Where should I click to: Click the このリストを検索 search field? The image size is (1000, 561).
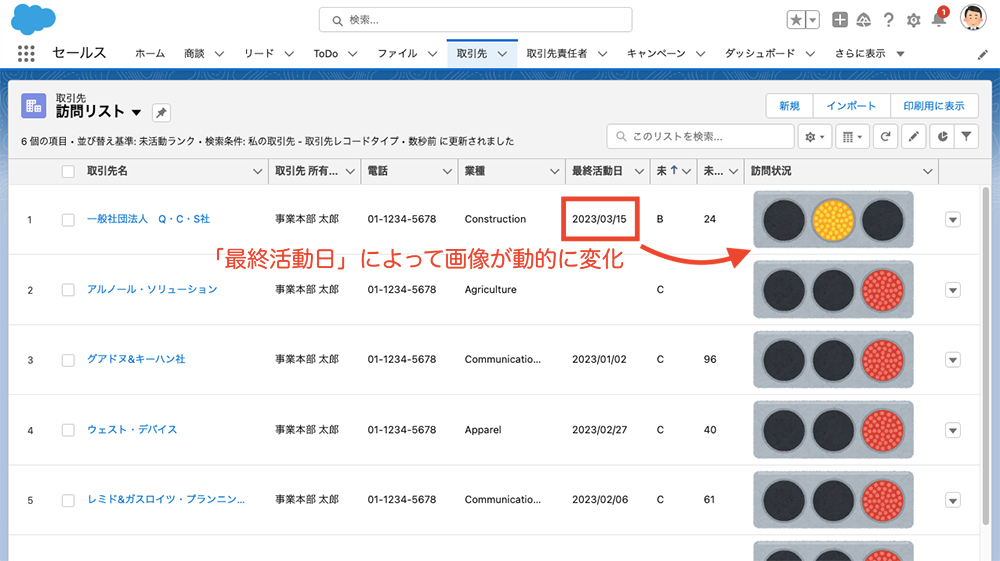700,136
